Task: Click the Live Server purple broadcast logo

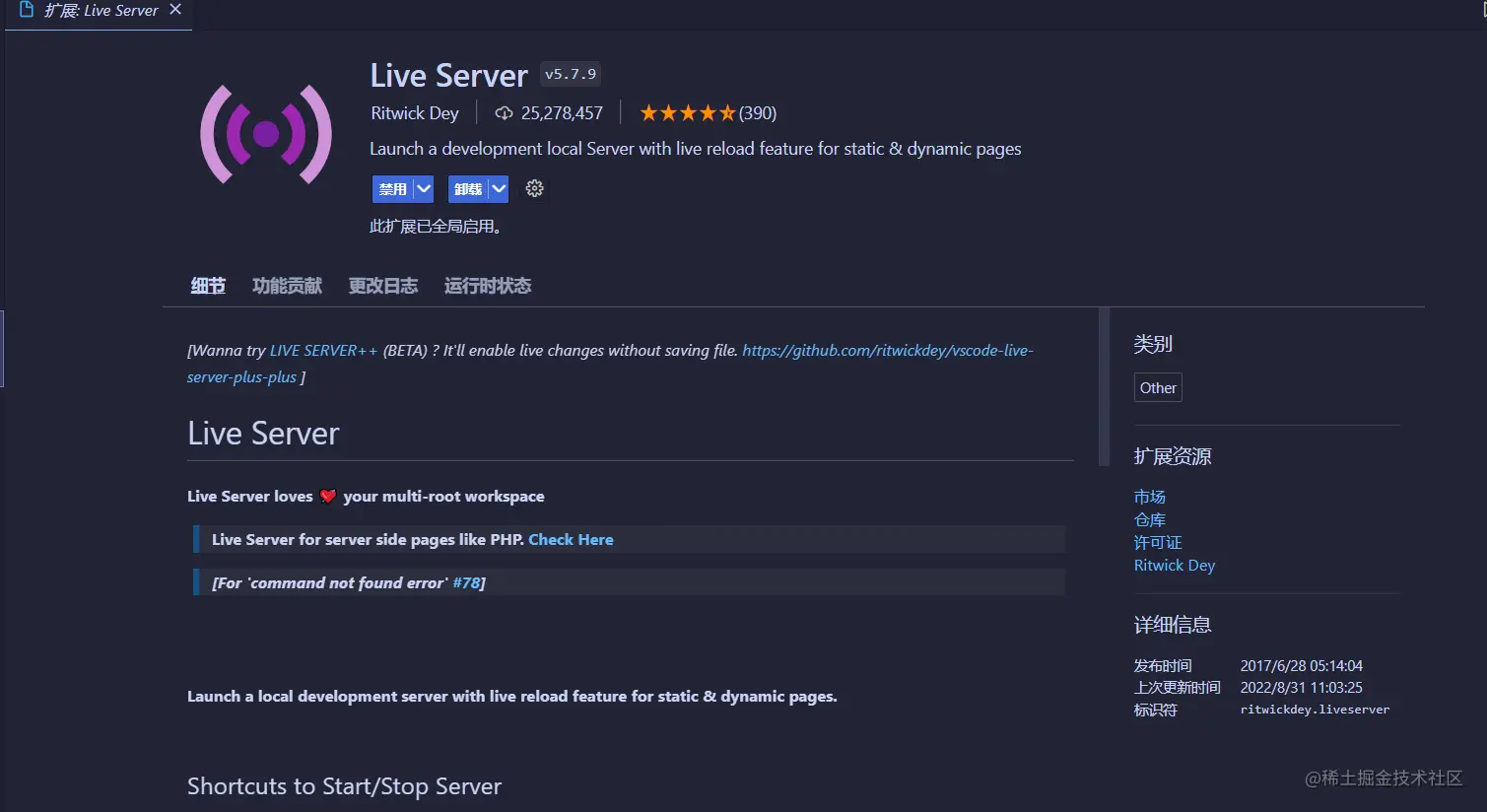Action: coord(266,134)
